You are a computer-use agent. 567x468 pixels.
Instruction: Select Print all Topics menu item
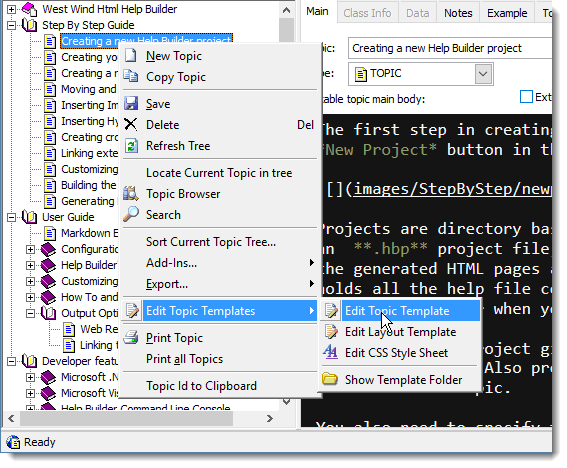click(x=220, y=359)
